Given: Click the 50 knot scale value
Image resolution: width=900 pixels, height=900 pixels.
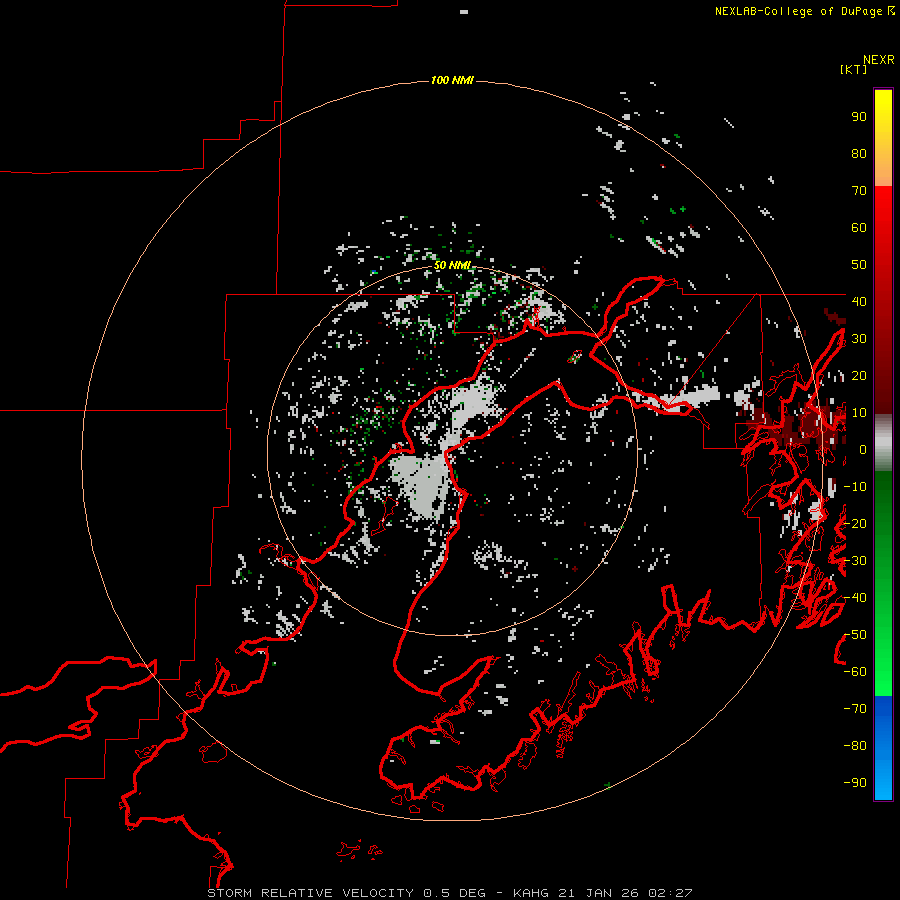Looking at the screenshot, I should click(x=859, y=265).
